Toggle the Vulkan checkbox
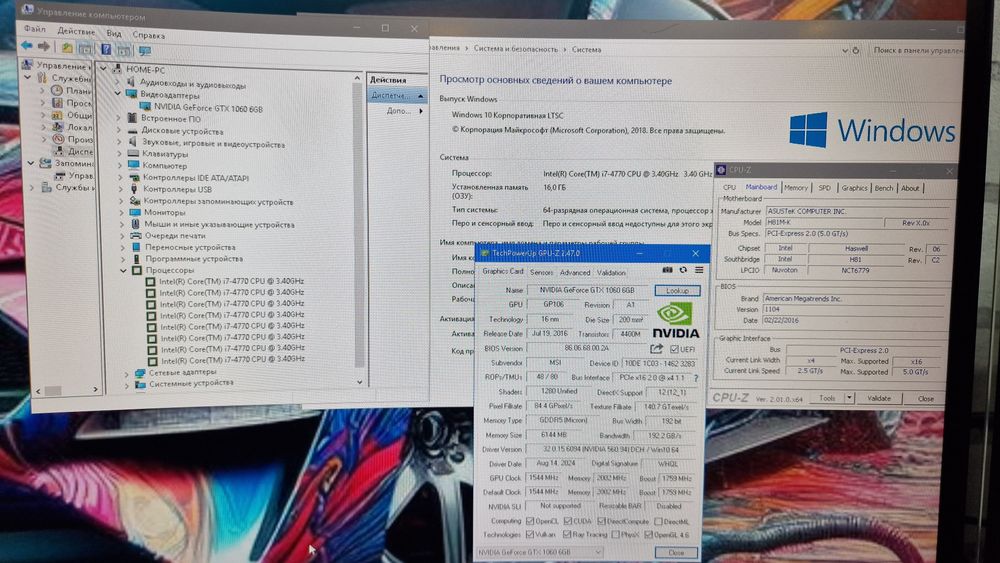The image size is (1000, 563). 530,534
